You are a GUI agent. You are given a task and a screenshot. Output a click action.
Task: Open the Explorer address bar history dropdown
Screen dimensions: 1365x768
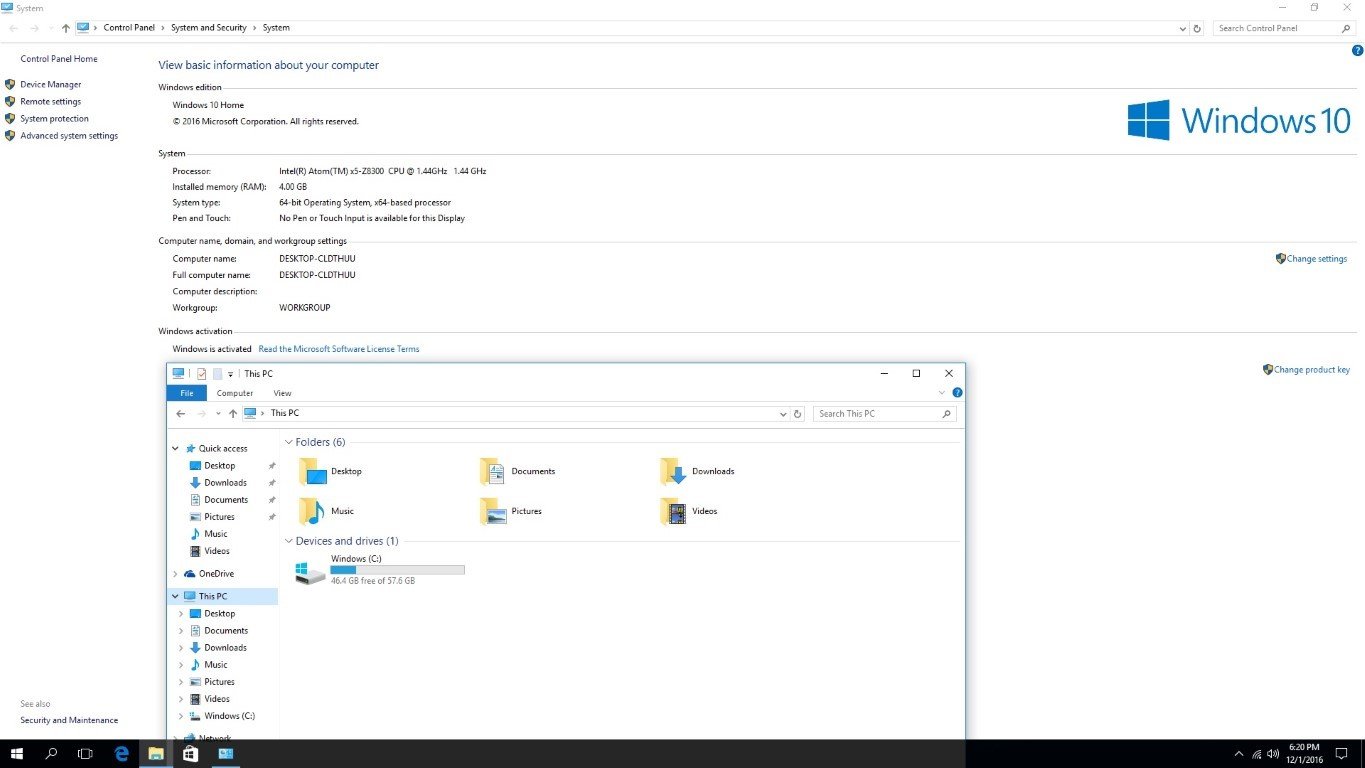coord(783,413)
